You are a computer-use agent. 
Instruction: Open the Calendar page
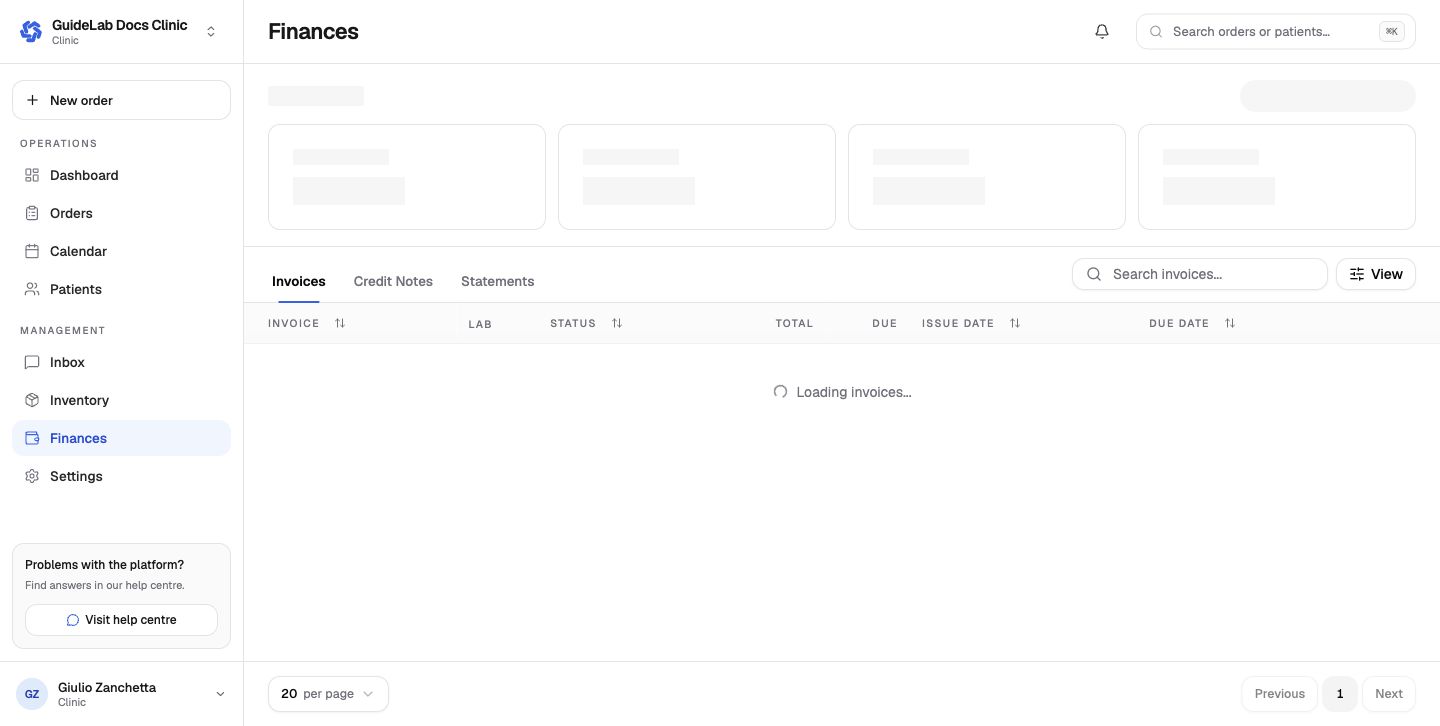pos(122,251)
